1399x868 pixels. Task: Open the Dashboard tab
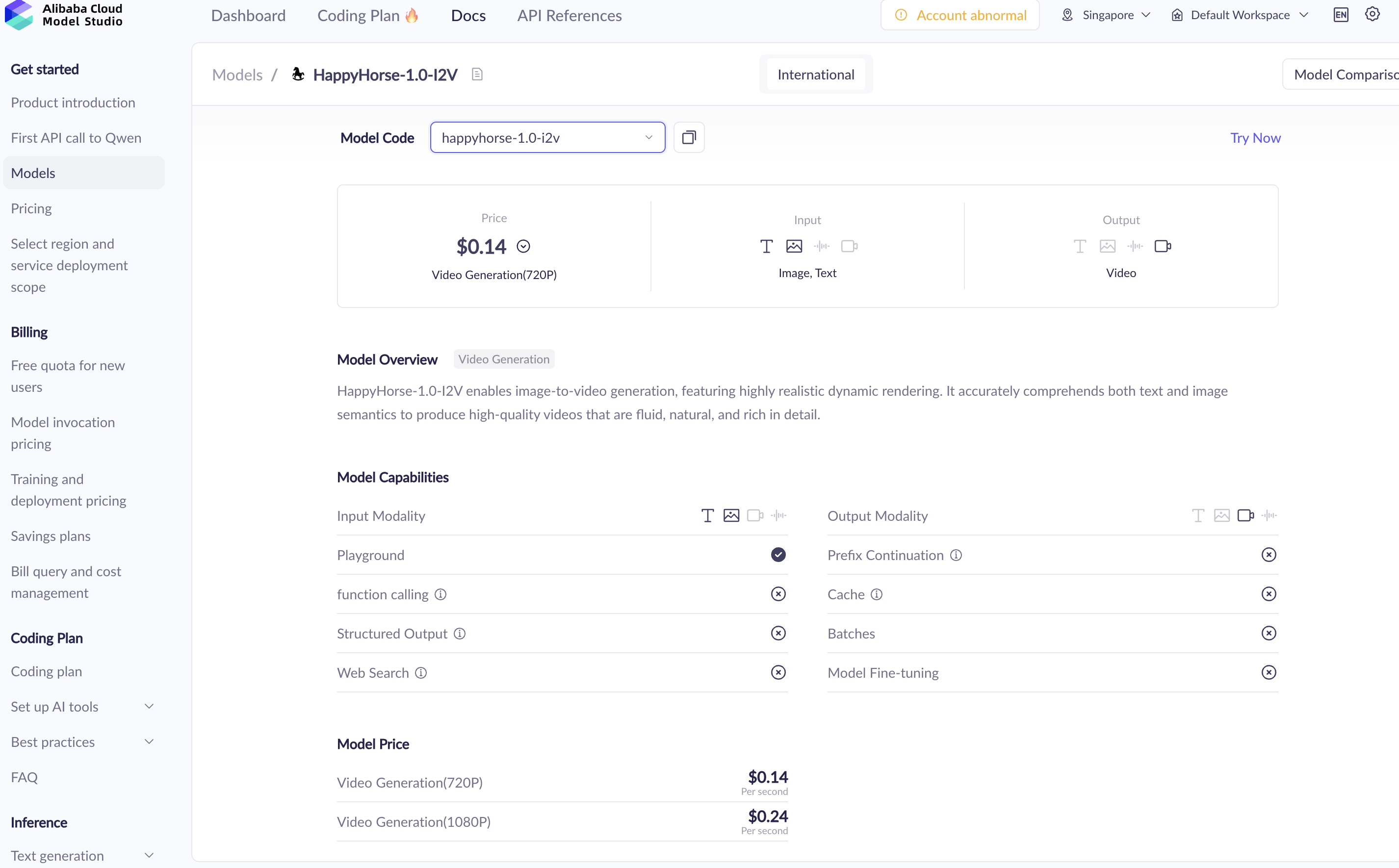[248, 16]
